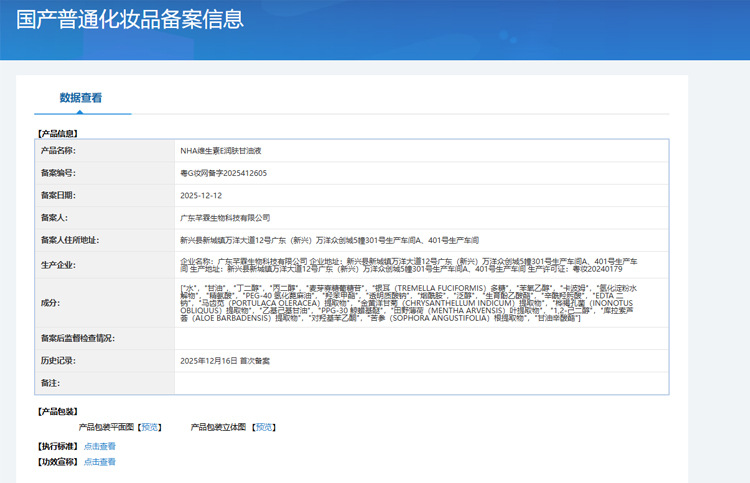Click the 备案人住所地址 value text
The width and height of the screenshot is (750, 483).
pos(329,240)
